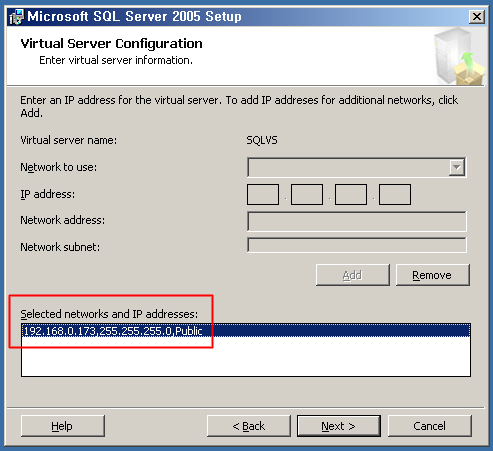
Task: Go back with the Back button
Action: coord(249,426)
